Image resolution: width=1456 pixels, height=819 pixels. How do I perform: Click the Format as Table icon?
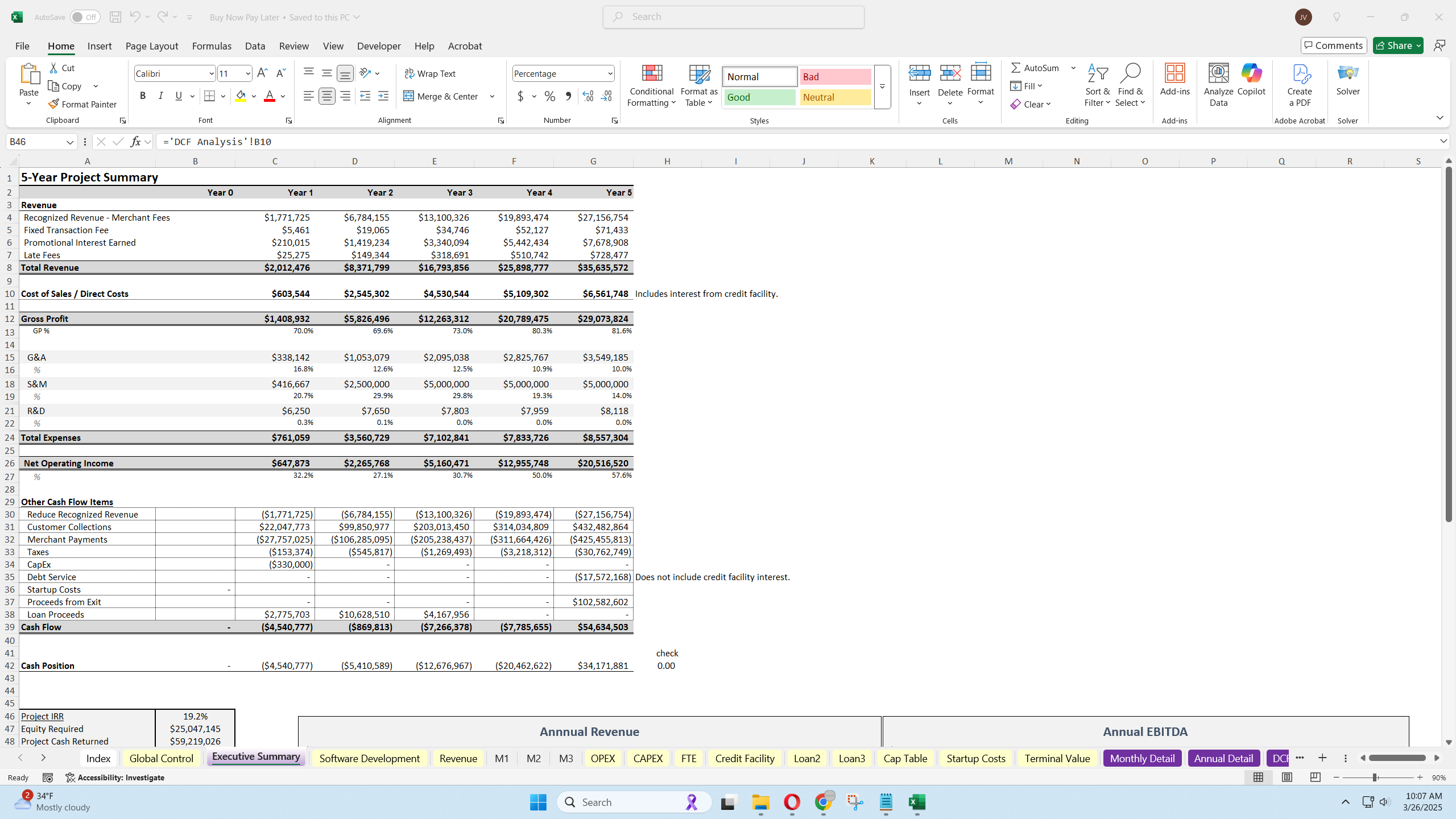(x=698, y=77)
